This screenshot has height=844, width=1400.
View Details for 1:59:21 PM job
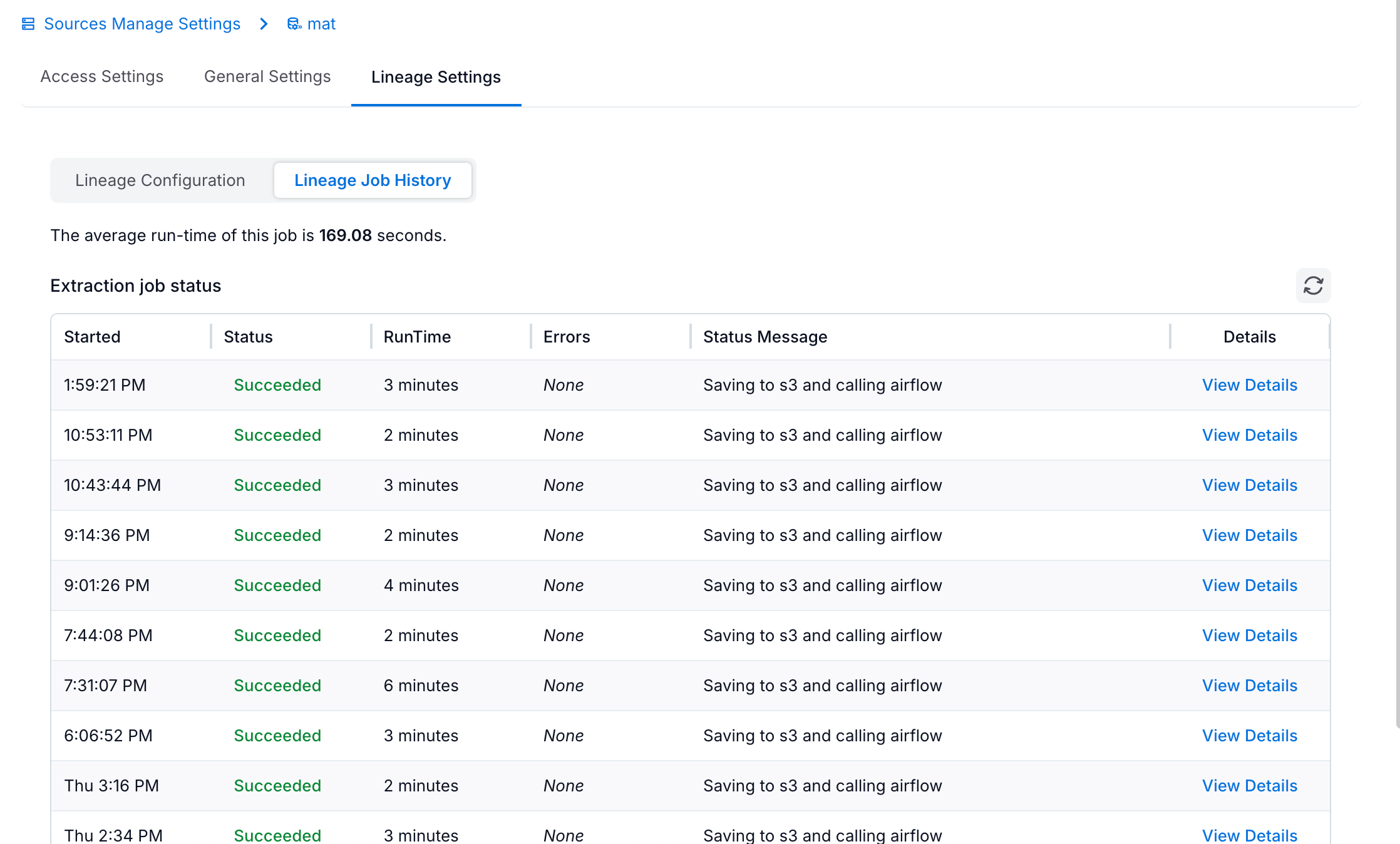[1249, 385]
